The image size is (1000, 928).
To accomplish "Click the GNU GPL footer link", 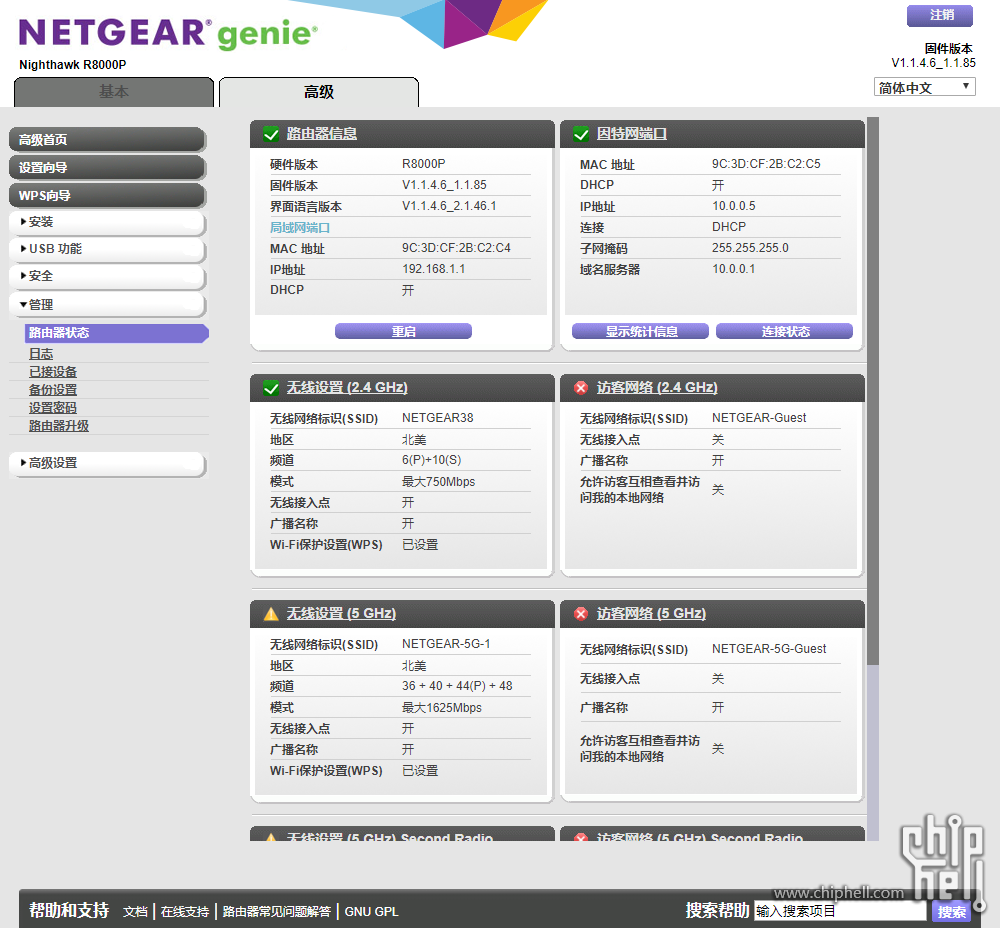I will [372, 912].
